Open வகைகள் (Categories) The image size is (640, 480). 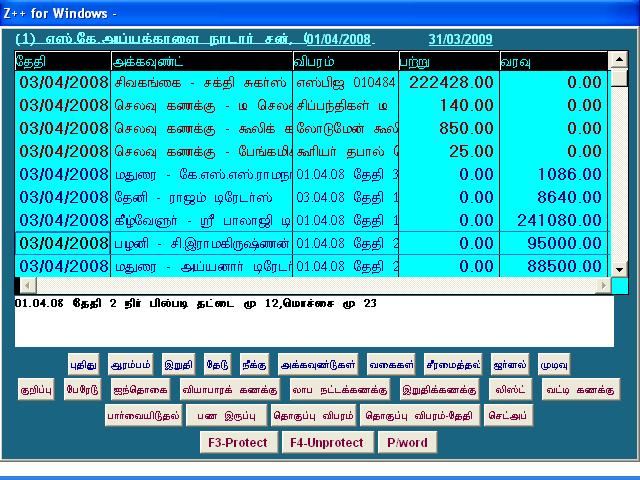[x=391, y=364]
